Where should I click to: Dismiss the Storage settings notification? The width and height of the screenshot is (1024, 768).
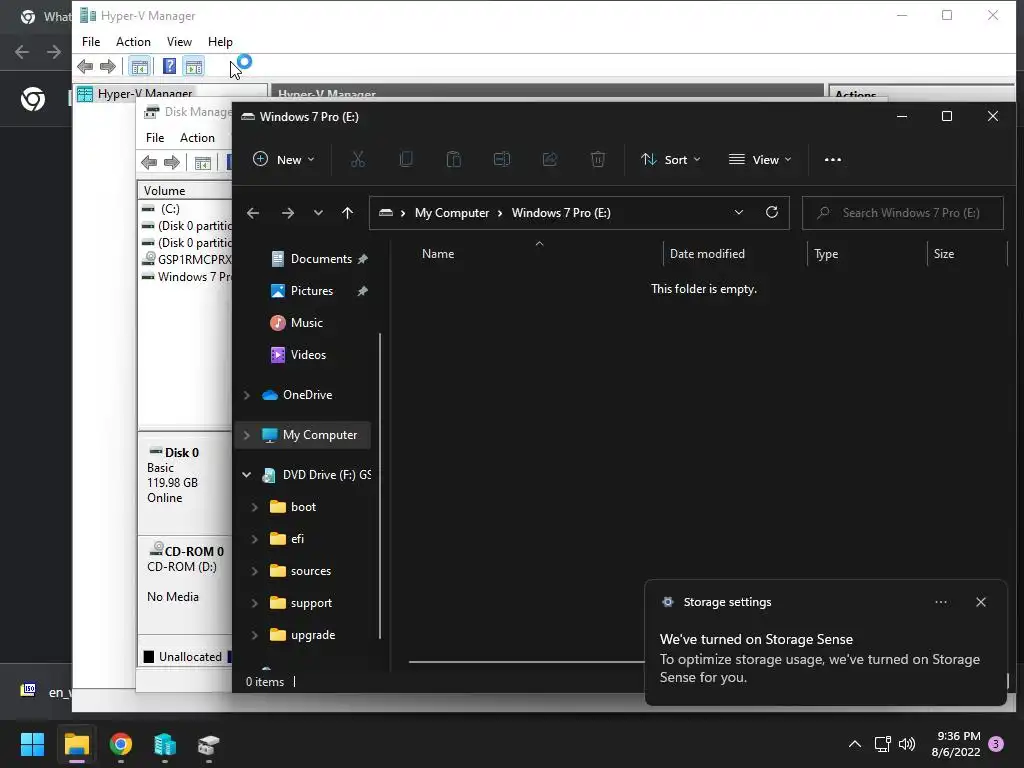click(981, 602)
